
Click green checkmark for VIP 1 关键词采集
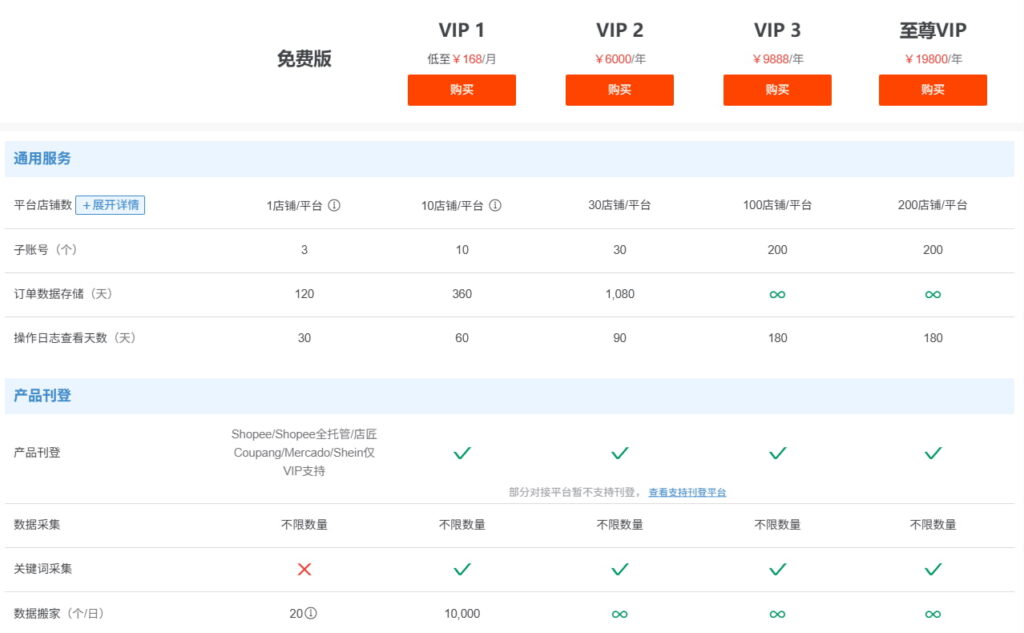(461, 568)
